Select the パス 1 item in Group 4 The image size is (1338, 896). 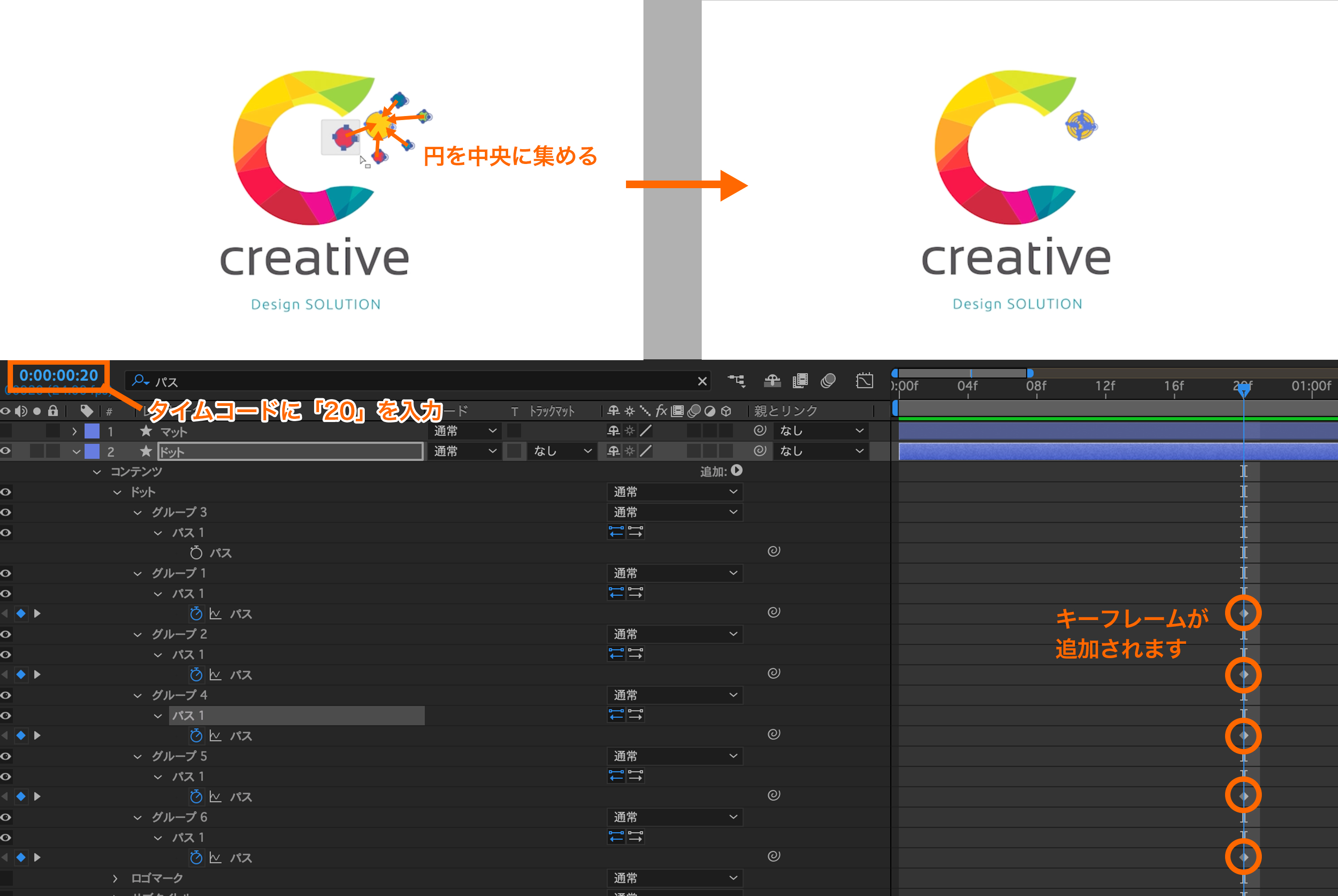tap(188, 715)
